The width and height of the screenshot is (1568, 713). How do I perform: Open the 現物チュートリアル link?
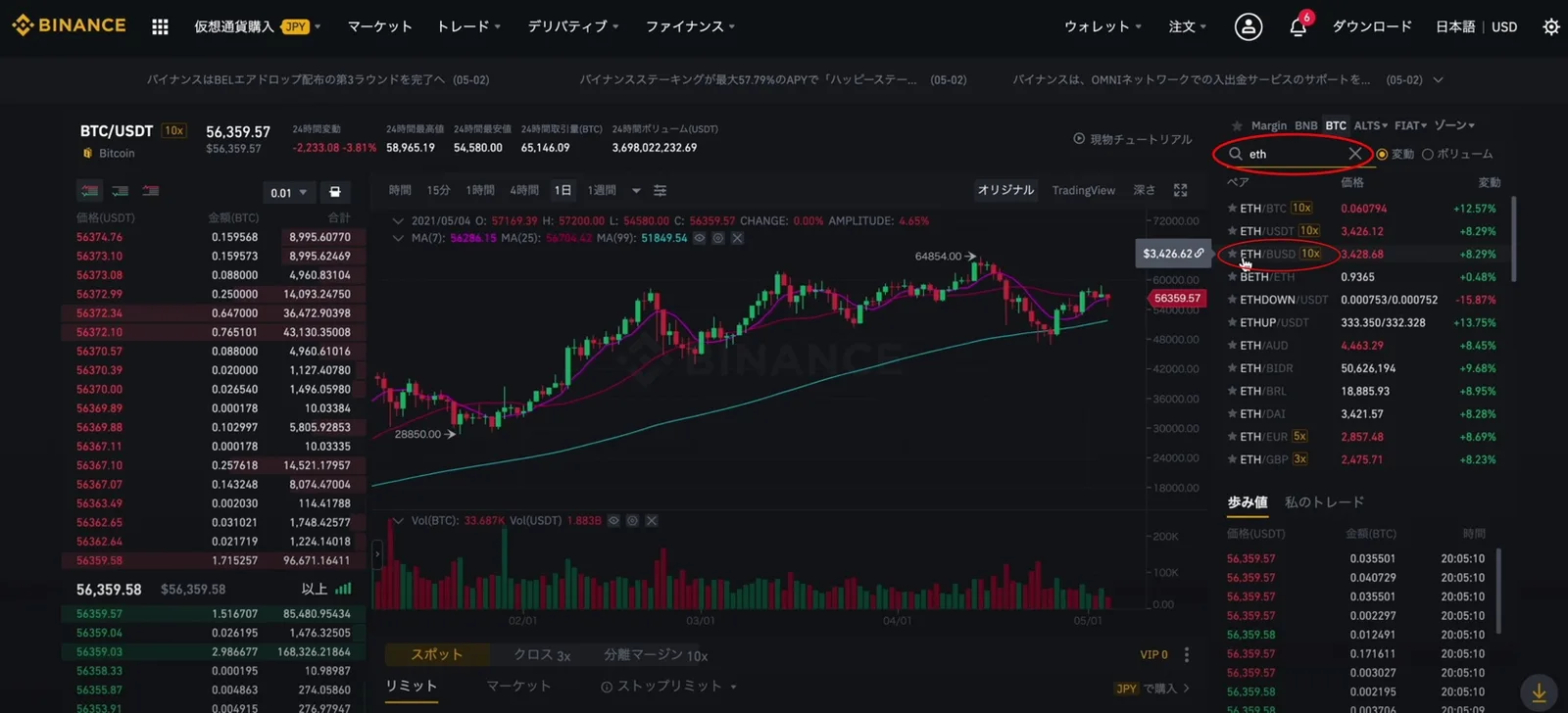(1133, 139)
